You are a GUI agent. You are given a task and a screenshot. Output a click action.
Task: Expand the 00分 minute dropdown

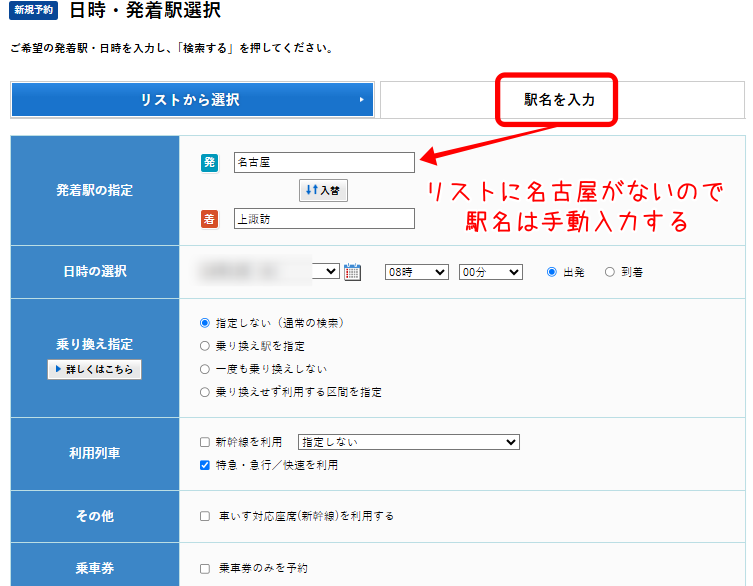coord(490,272)
